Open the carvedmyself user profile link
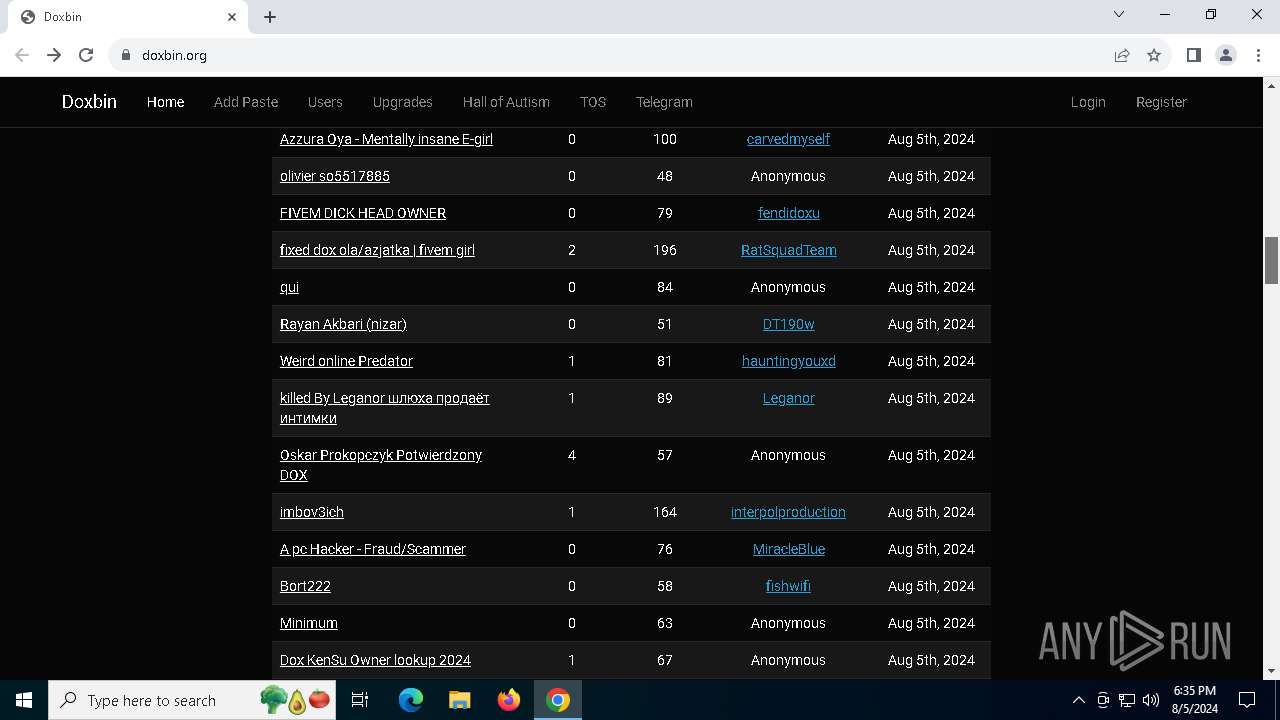Image resolution: width=1280 pixels, height=720 pixels. point(788,139)
